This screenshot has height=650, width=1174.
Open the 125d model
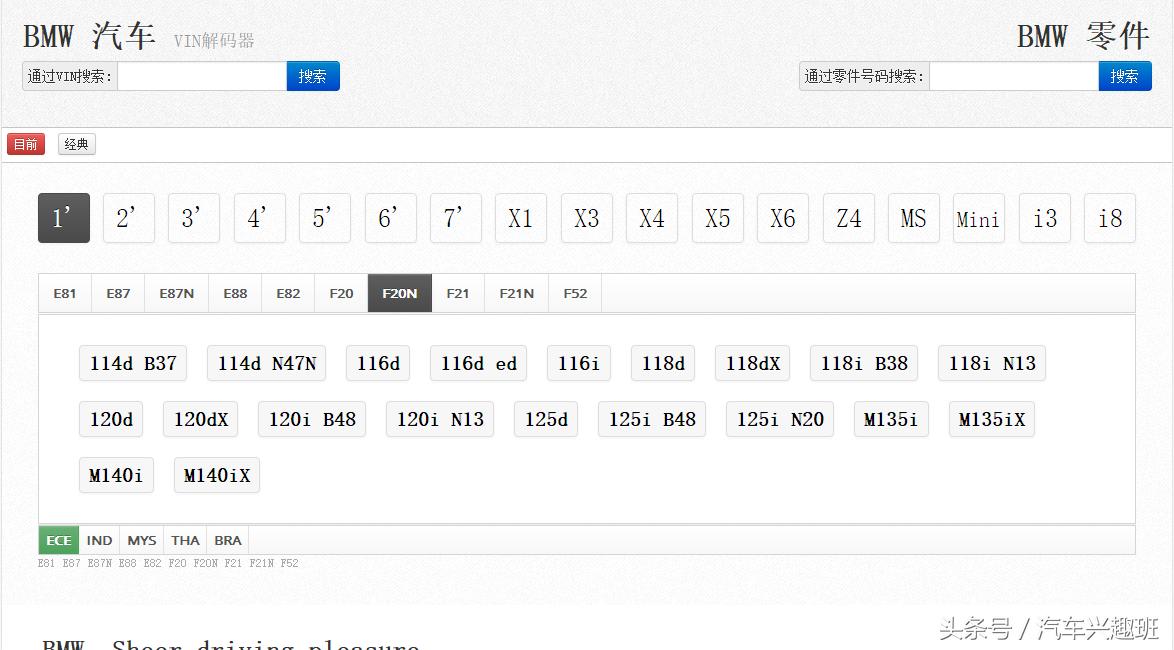[546, 419]
